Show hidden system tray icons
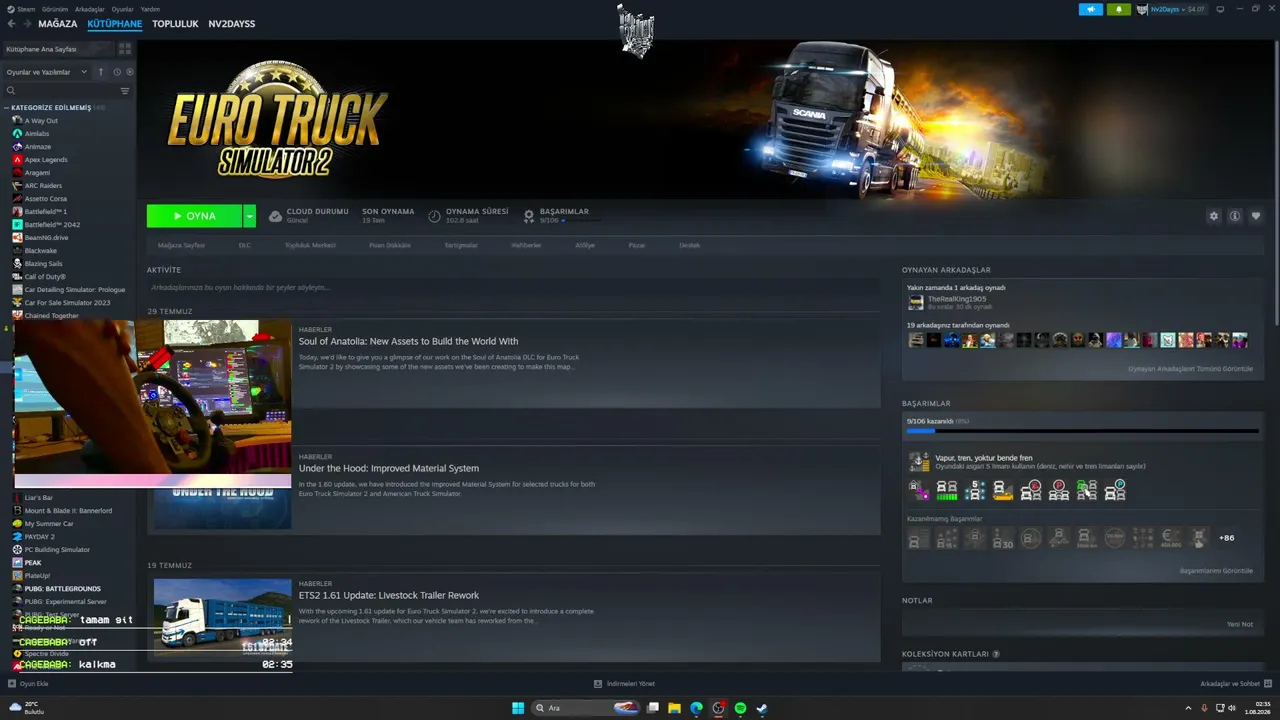The image size is (1280, 720). [x=1189, y=708]
